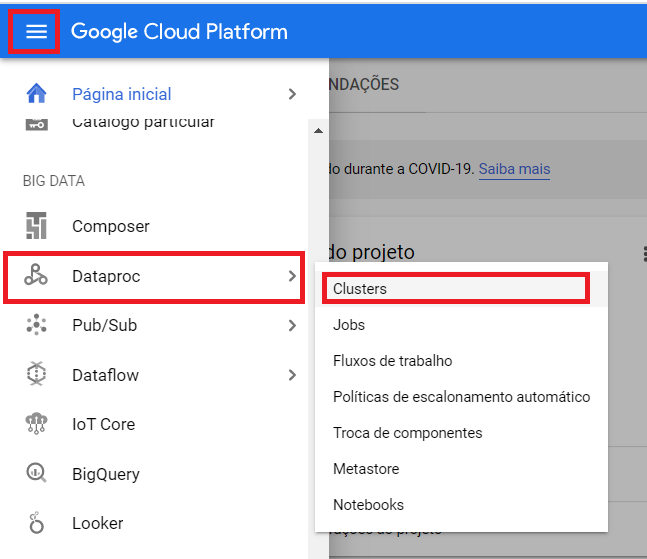Click the IoT Core cloud icon
The width and height of the screenshot is (647, 559).
pyautogui.click(x=37, y=424)
